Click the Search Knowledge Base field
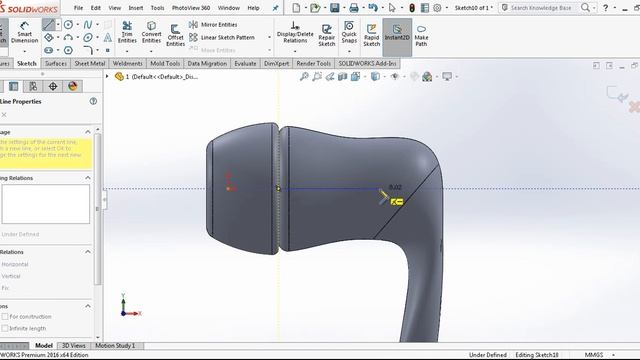640x360 pixels. point(541,8)
